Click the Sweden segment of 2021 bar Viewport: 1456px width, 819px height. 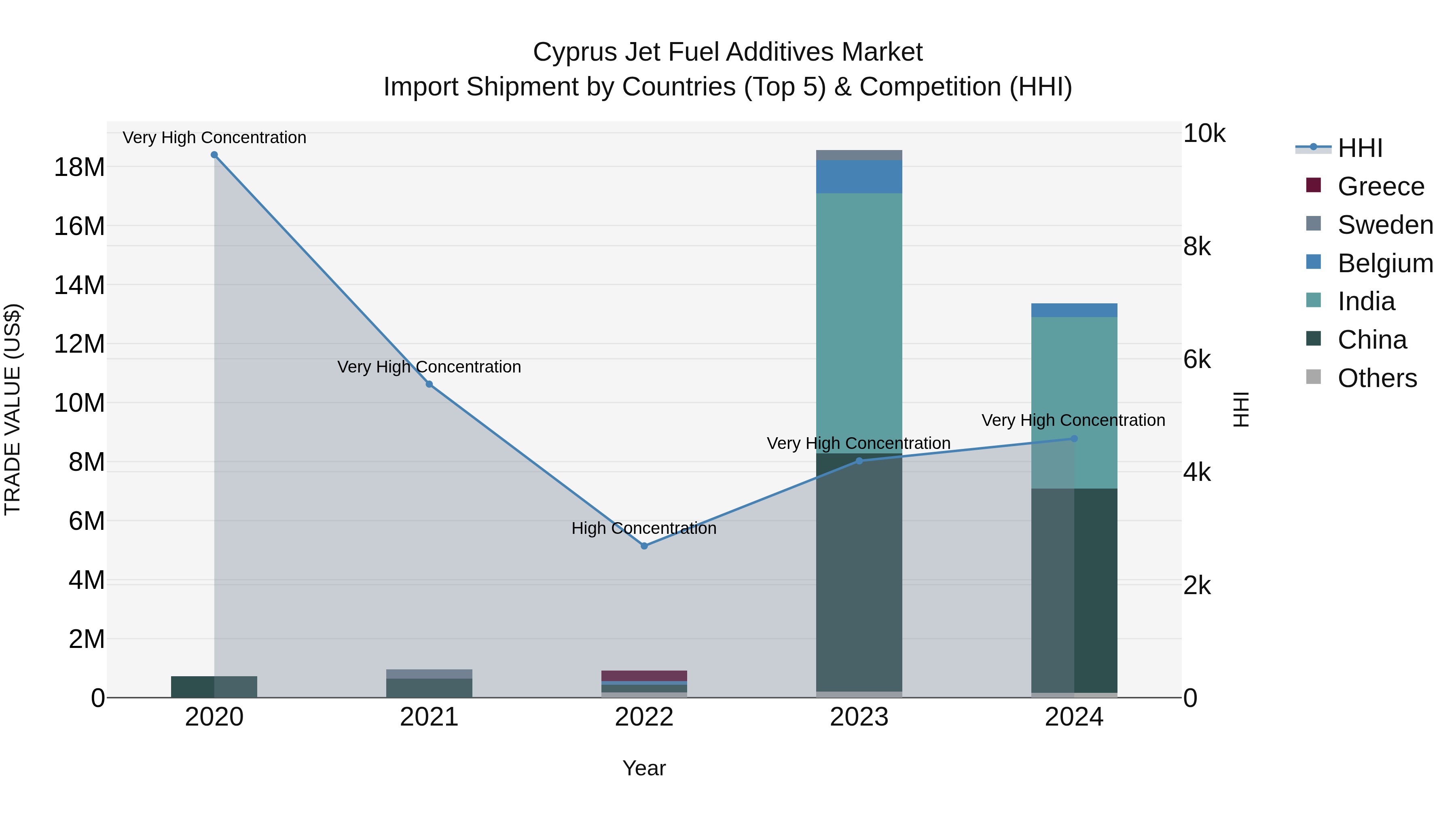(429, 674)
